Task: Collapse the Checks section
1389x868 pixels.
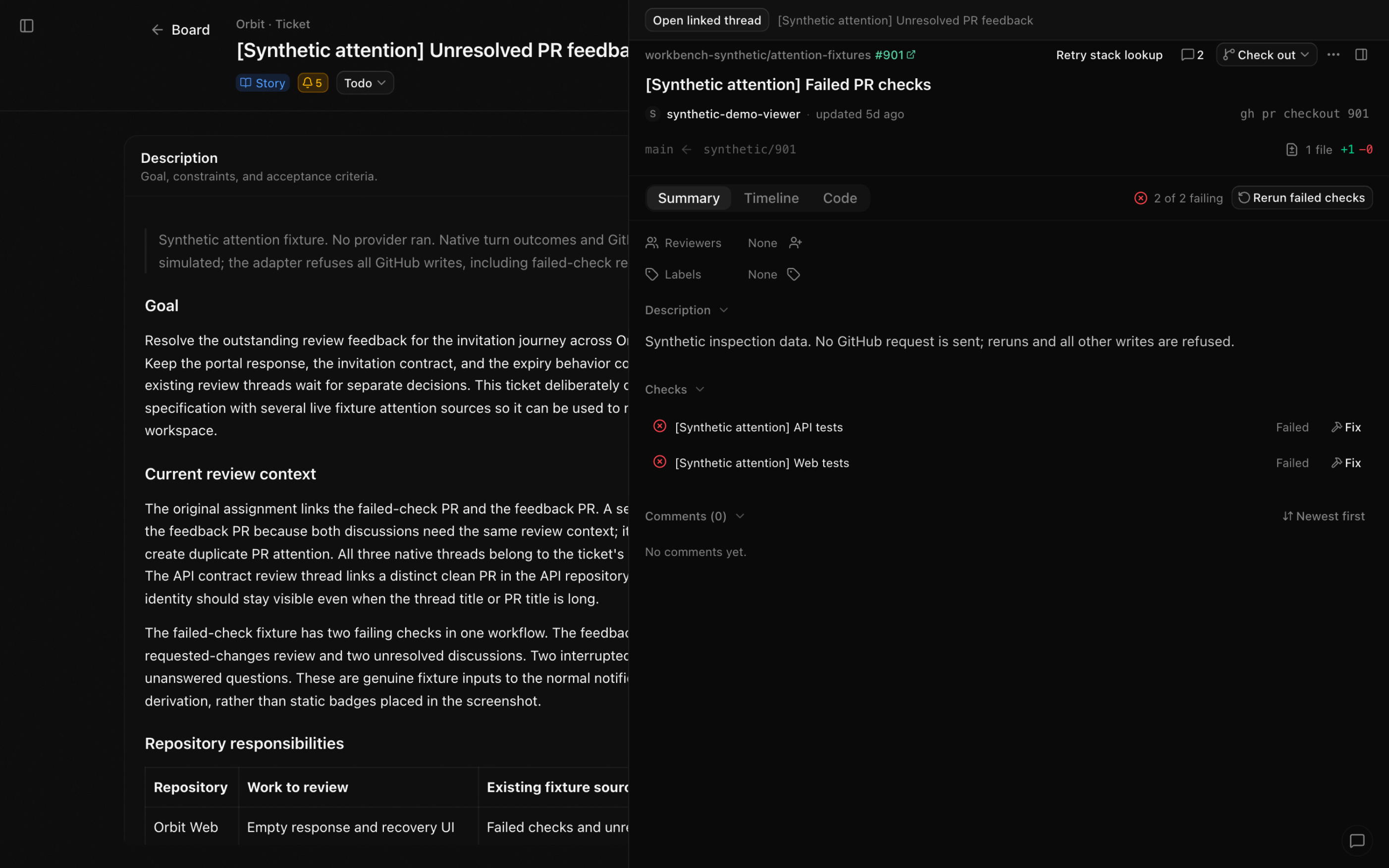Action: click(675, 389)
